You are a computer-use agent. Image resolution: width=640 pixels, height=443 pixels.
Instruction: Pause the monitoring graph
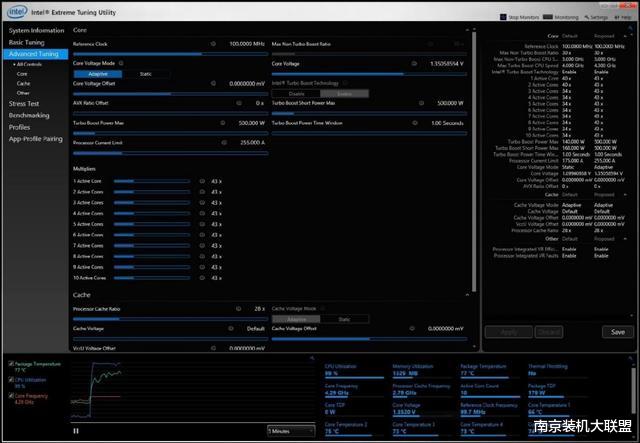[76, 430]
